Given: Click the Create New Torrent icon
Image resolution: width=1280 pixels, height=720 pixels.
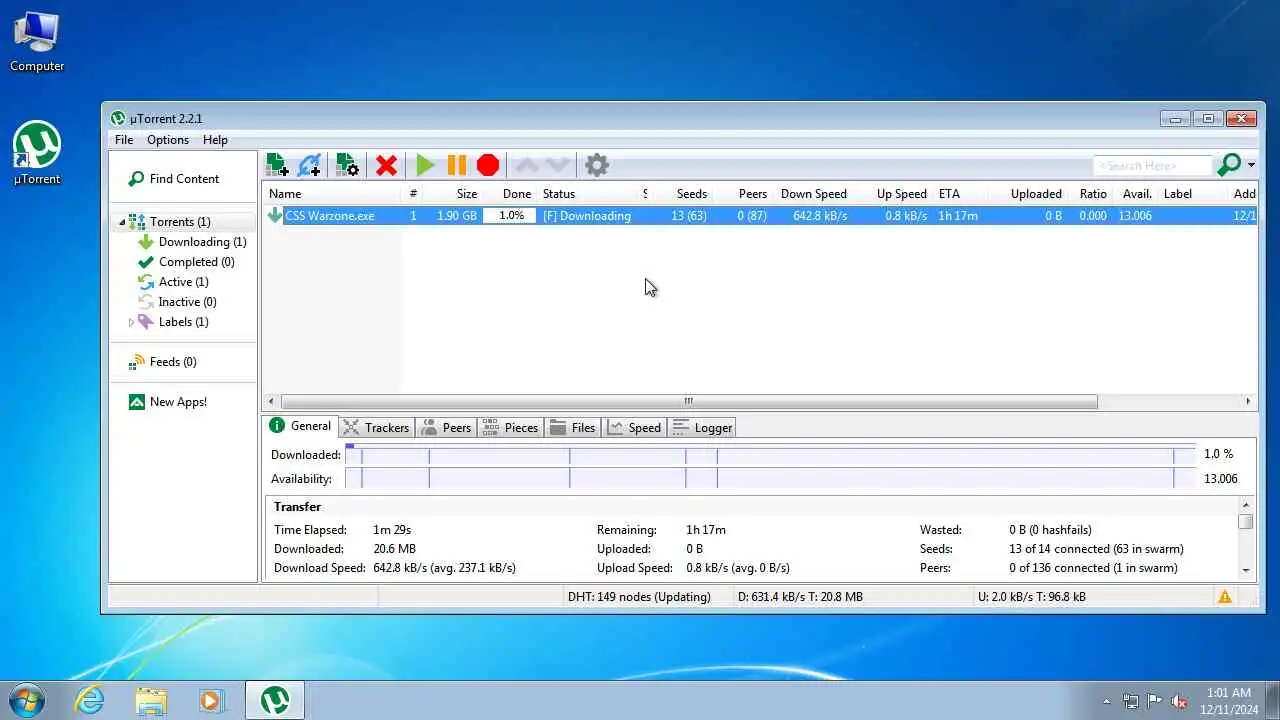Looking at the screenshot, I should [347, 165].
